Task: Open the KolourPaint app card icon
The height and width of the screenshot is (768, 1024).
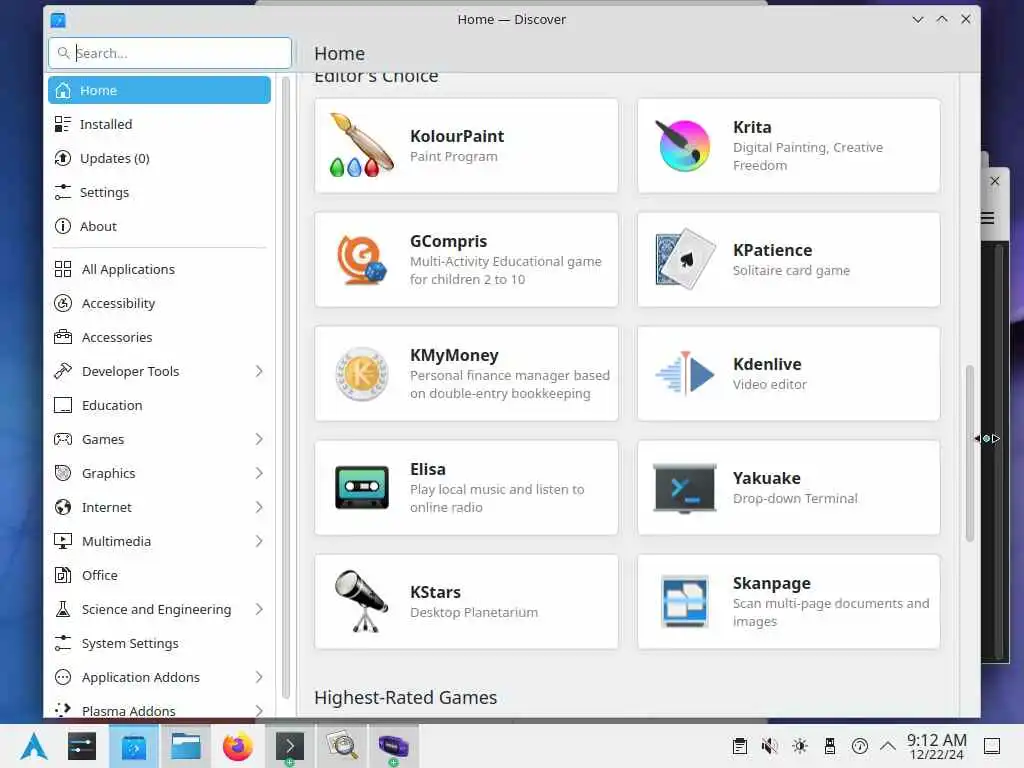Action: pos(361,146)
